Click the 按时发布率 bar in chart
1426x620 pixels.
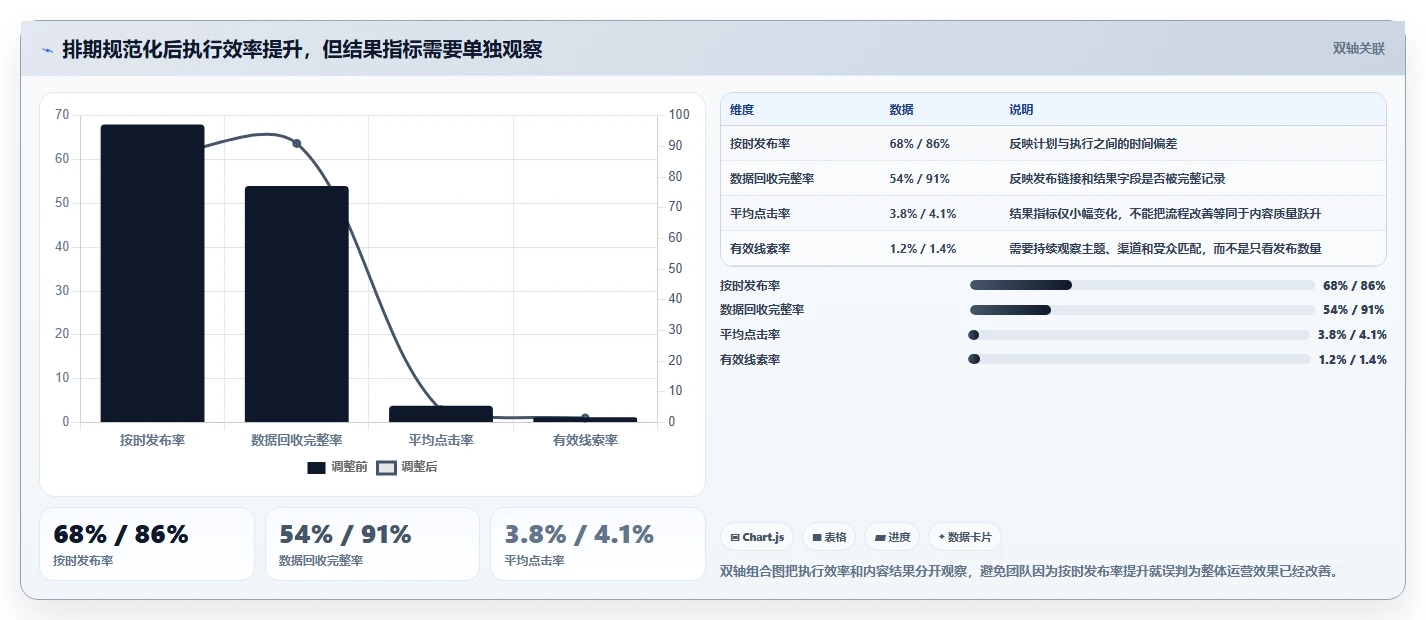coord(152,273)
